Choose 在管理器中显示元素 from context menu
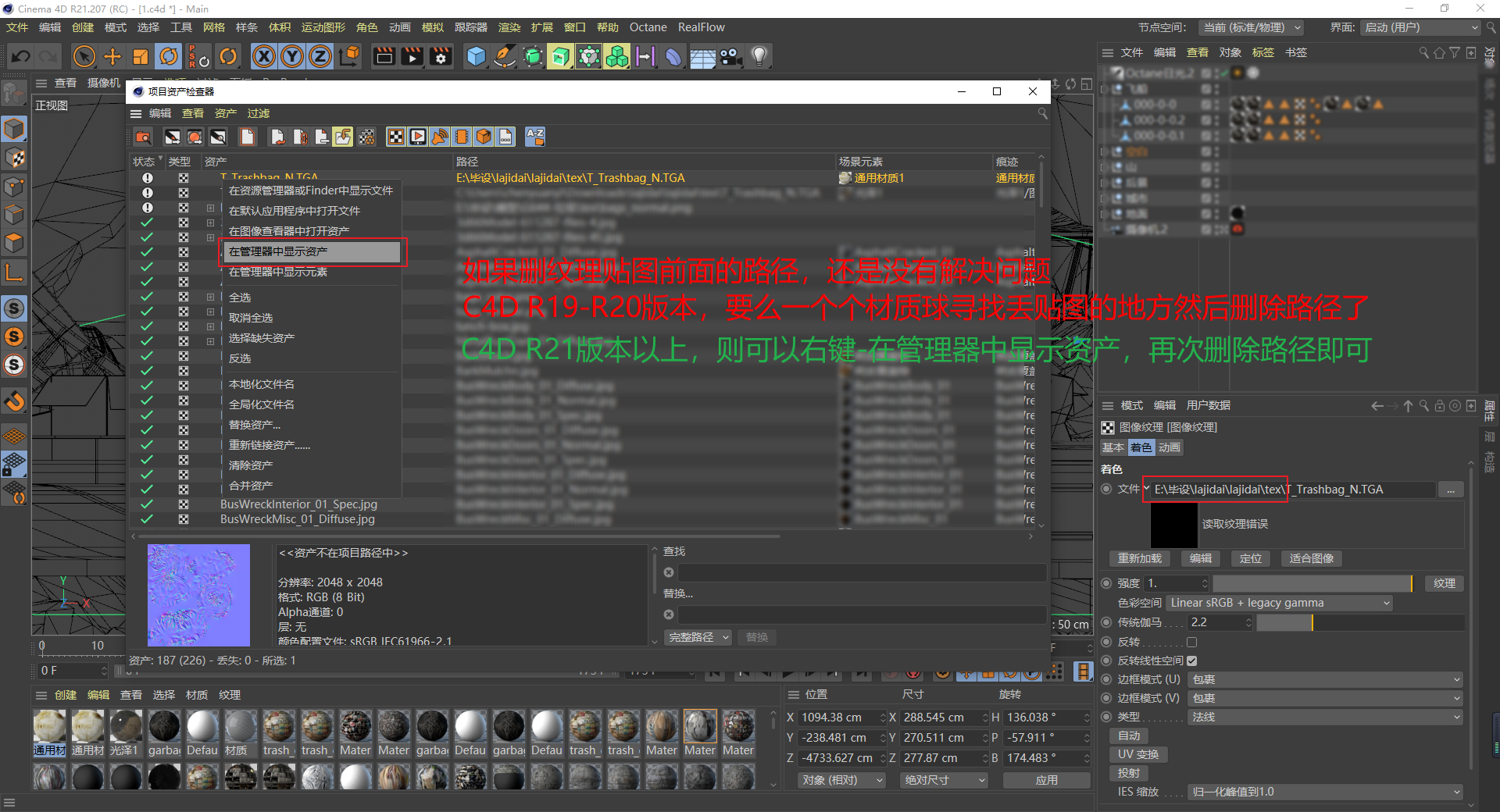The image size is (1500, 812). [x=312, y=272]
